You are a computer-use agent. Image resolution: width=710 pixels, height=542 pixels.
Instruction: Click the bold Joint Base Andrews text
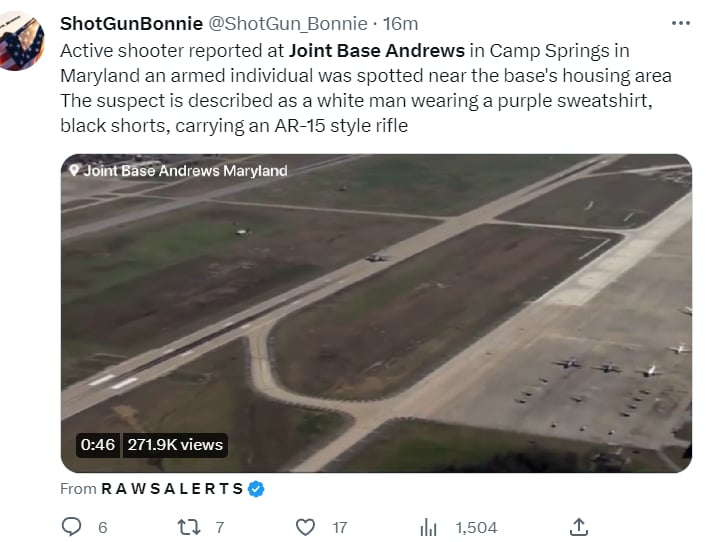click(x=377, y=51)
